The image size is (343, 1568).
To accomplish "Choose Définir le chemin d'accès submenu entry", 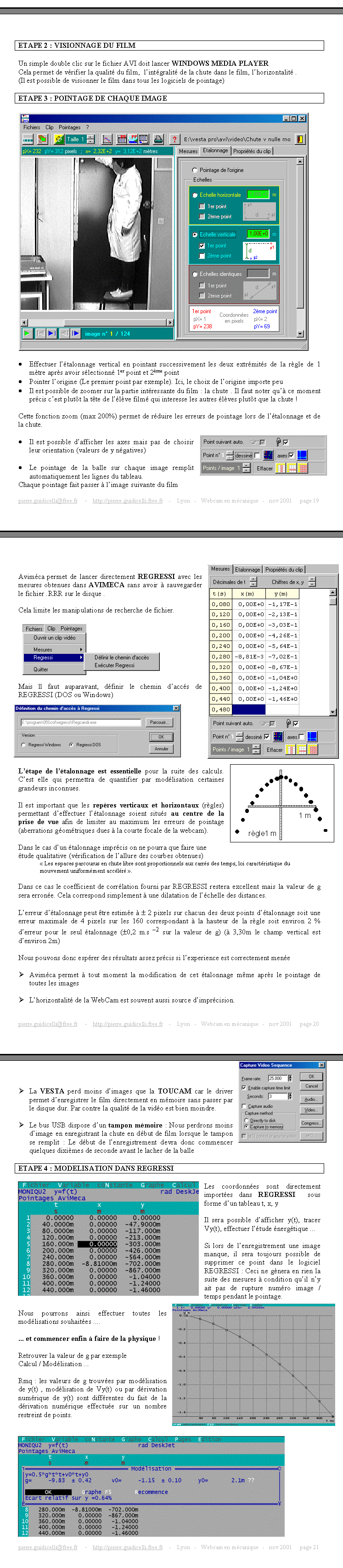I will [x=122, y=658].
